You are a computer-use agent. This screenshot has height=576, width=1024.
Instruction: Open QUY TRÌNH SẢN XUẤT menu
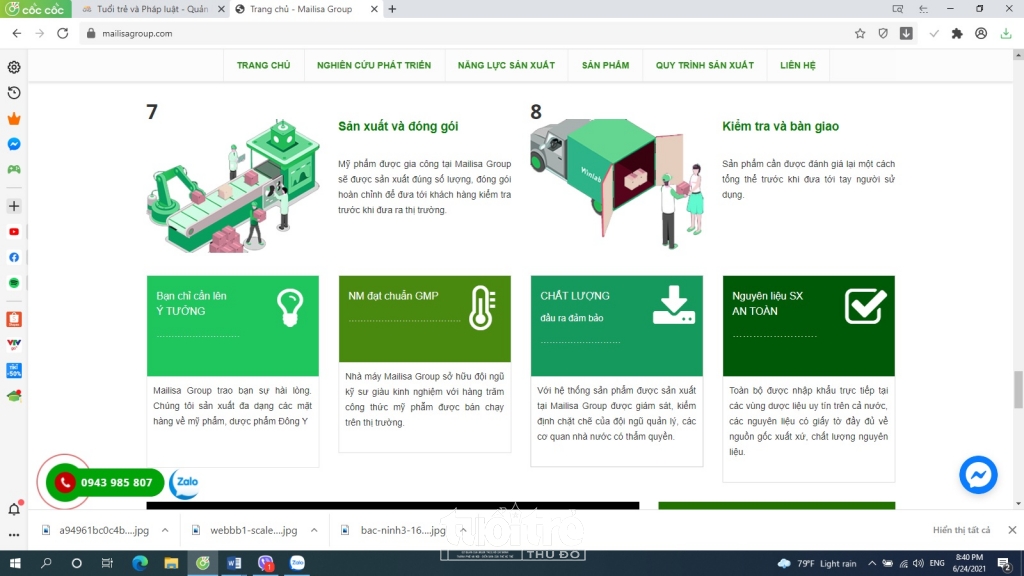pos(705,65)
